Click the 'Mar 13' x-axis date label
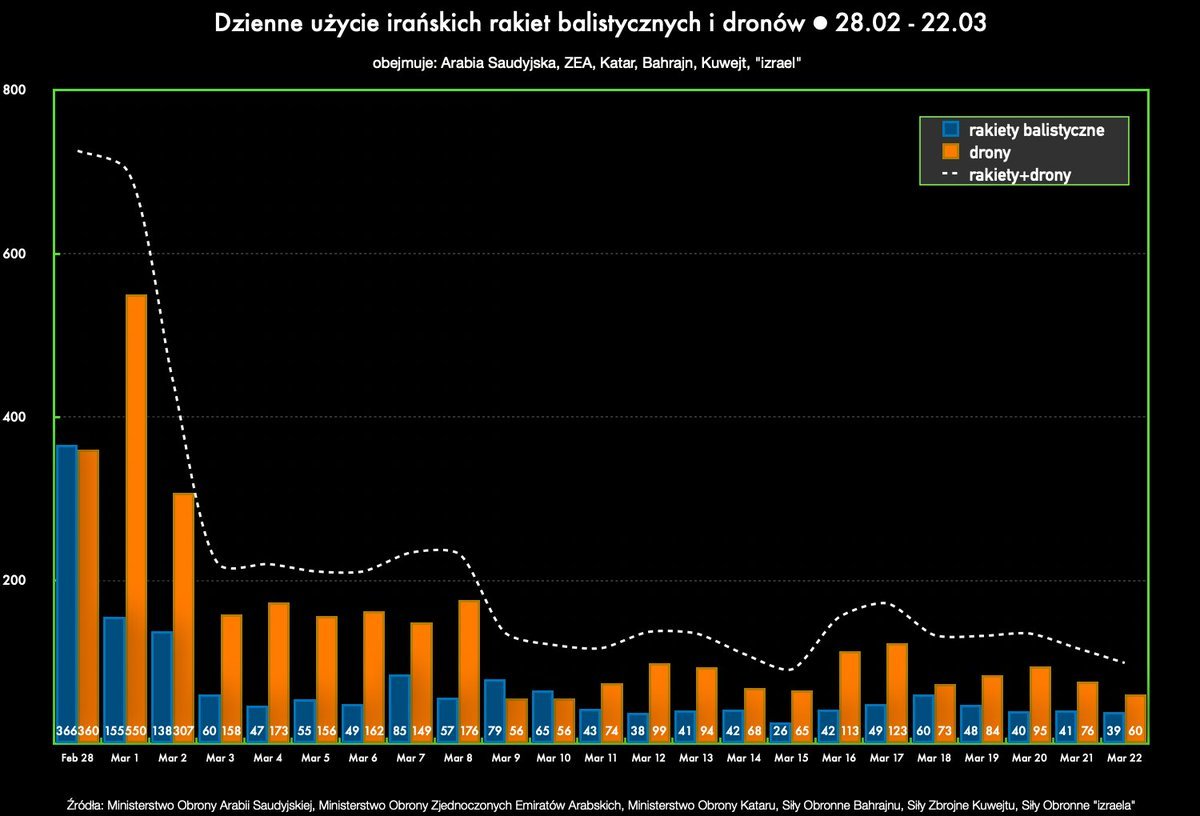 697,759
